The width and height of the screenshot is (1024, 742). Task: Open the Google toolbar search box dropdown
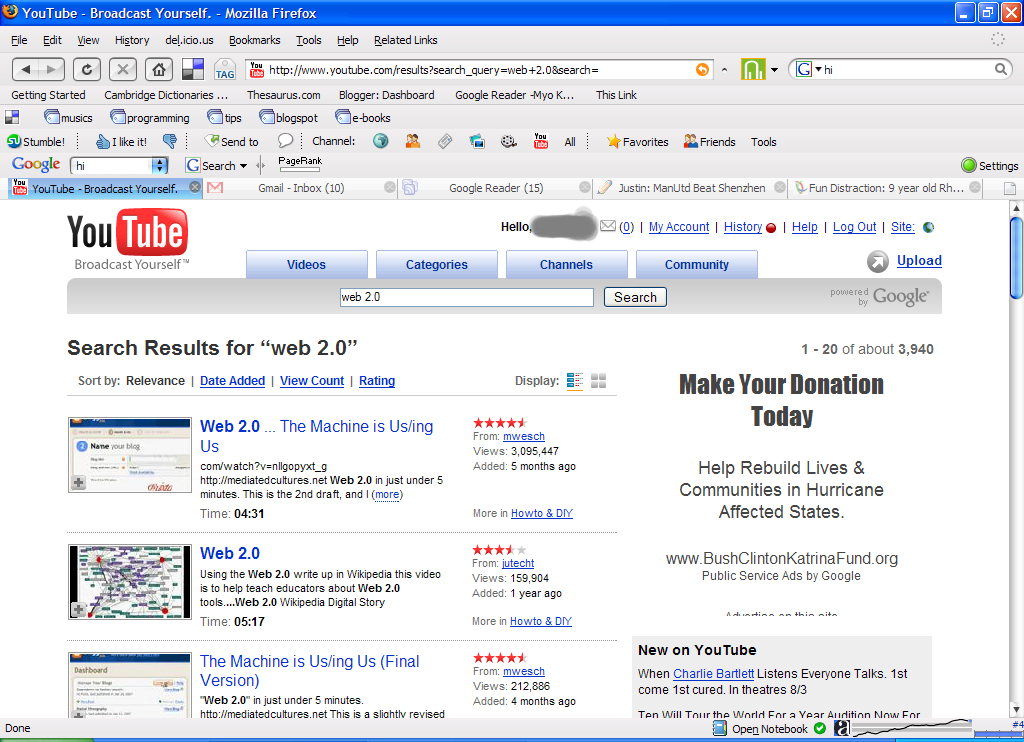tap(159, 166)
